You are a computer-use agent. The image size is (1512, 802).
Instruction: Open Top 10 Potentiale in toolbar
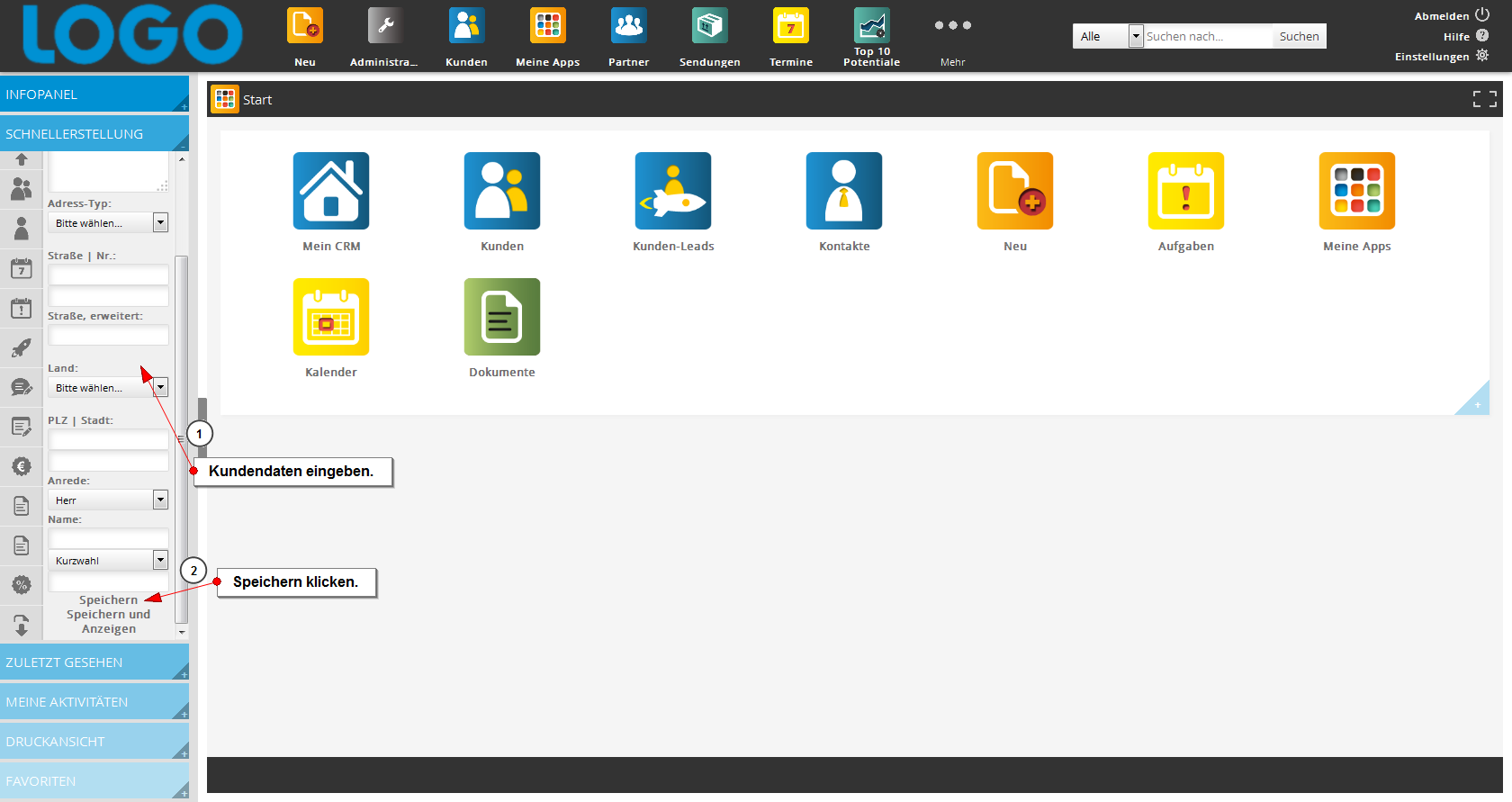click(x=871, y=27)
